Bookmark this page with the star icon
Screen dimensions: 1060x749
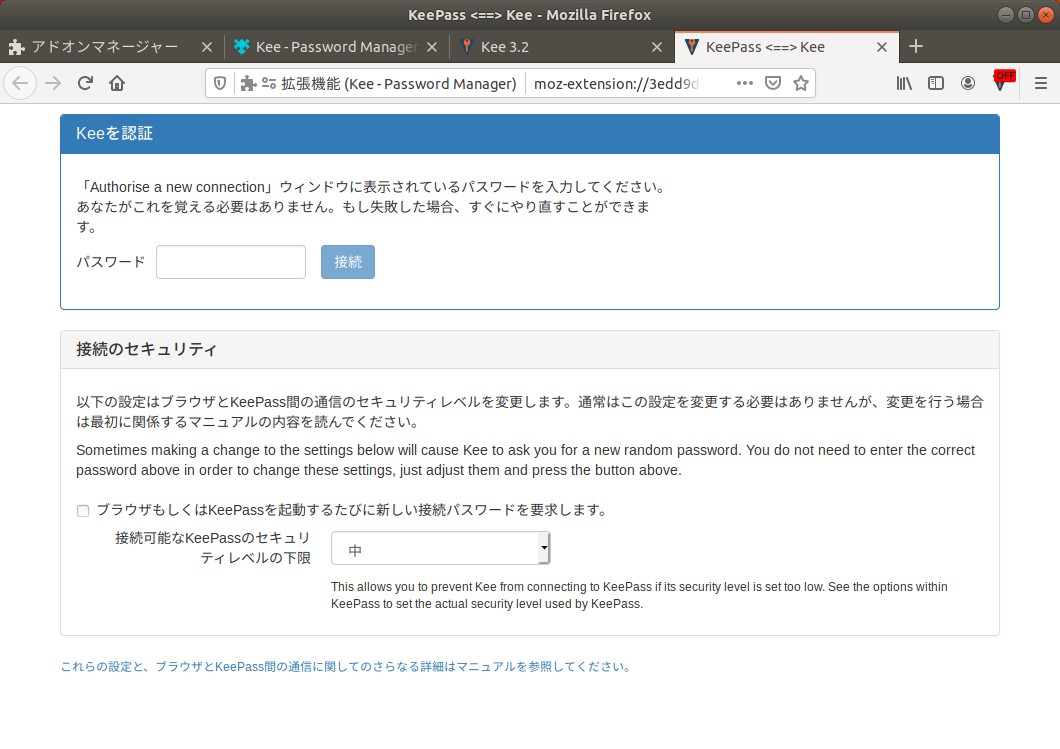800,84
